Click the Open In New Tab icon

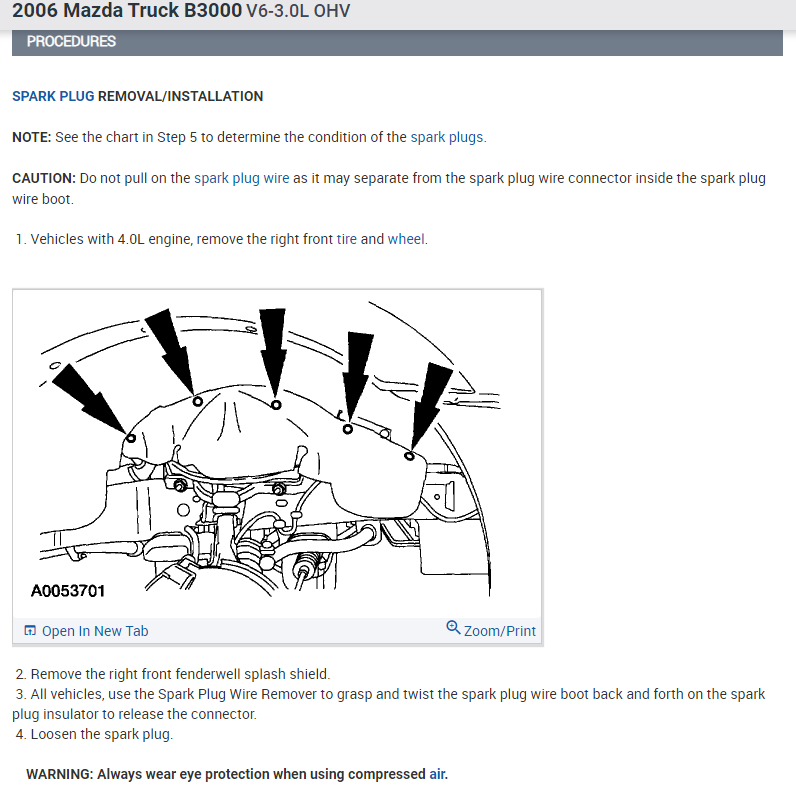[30, 630]
